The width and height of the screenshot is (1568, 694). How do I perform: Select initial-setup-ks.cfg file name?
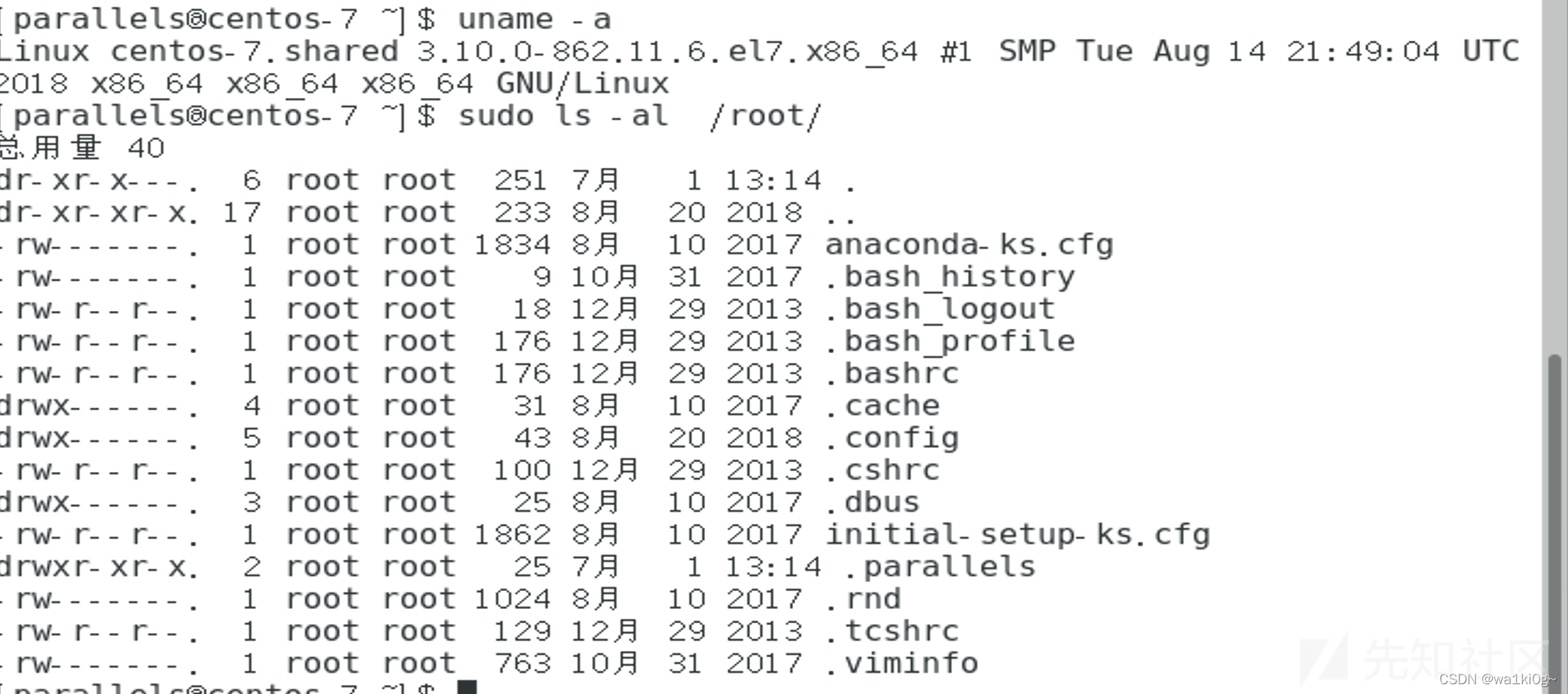tap(1017, 535)
